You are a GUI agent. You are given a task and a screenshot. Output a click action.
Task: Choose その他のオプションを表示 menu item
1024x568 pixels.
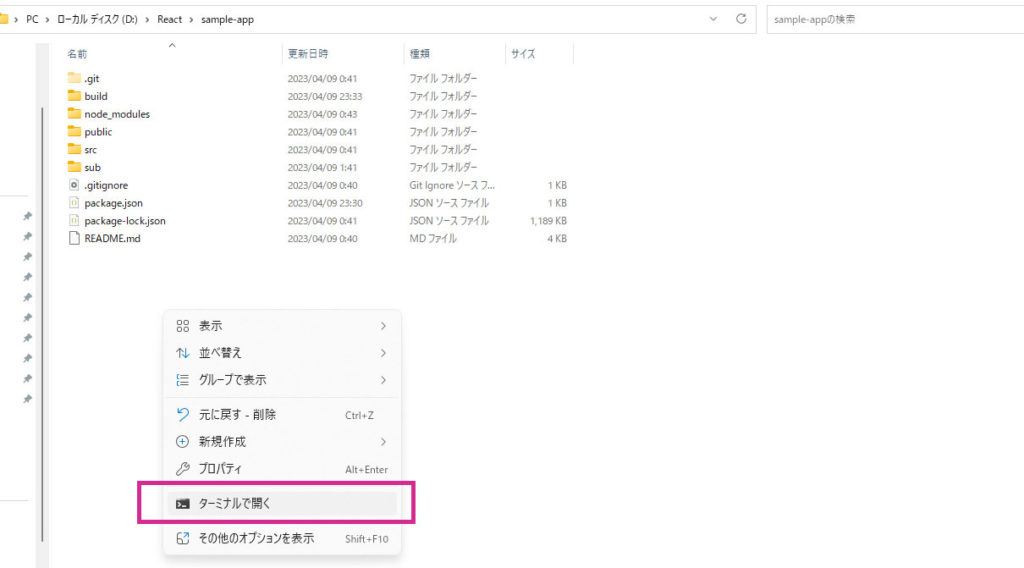pyautogui.click(x=281, y=538)
